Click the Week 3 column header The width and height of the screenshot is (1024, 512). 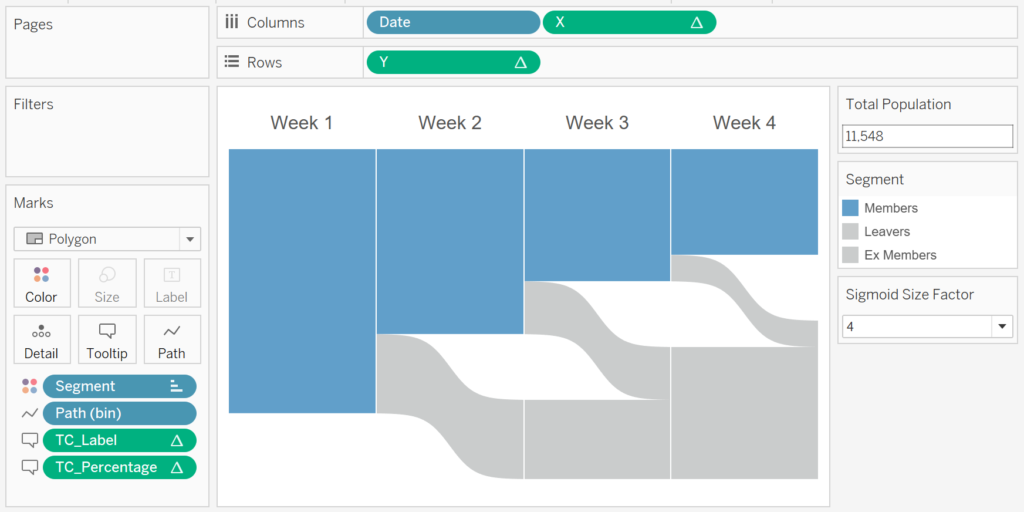(x=597, y=123)
